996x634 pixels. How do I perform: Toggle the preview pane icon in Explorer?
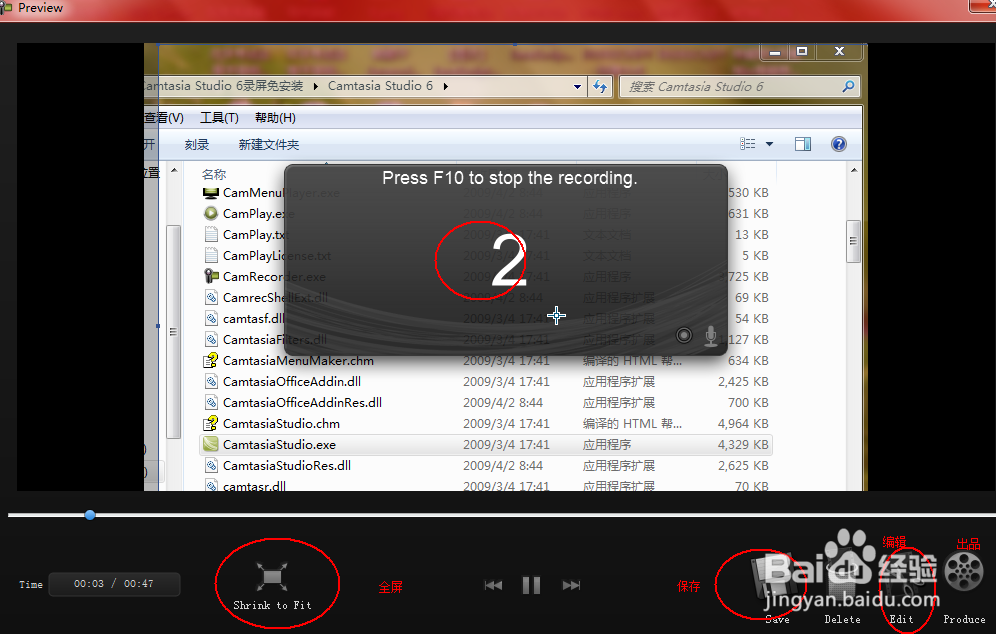click(x=803, y=144)
